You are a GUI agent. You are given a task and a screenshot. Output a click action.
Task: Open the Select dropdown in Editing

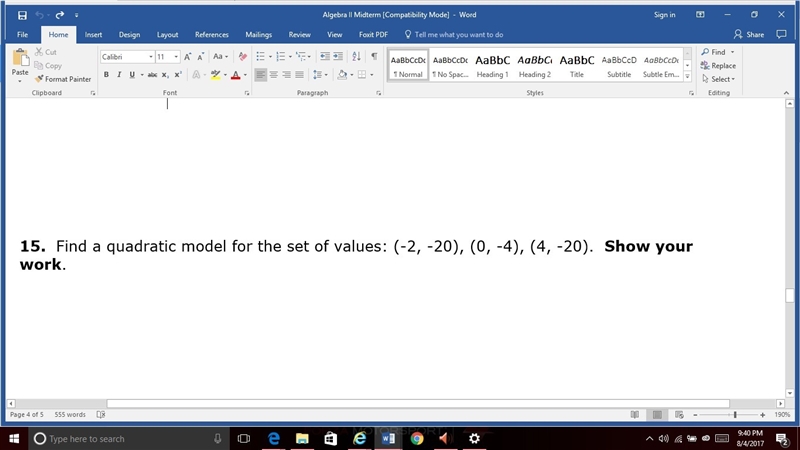click(719, 79)
